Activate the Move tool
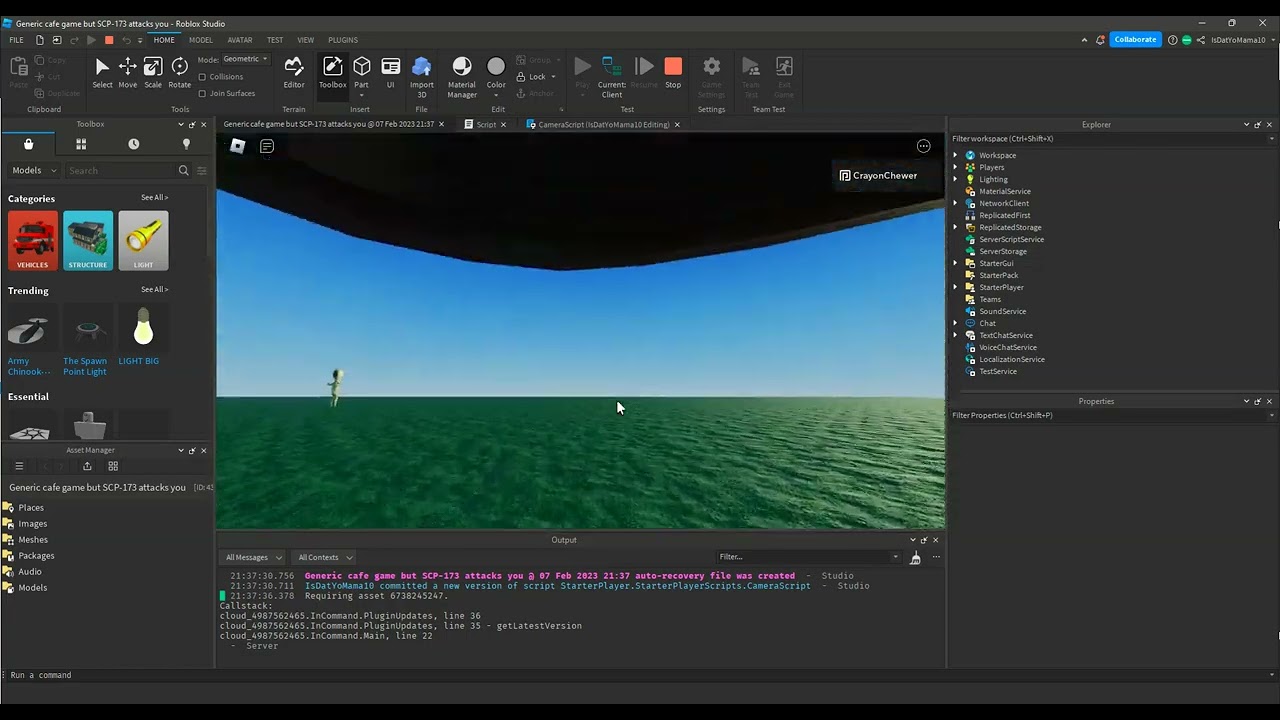The height and width of the screenshot is (720, 1280). point(128,72)
